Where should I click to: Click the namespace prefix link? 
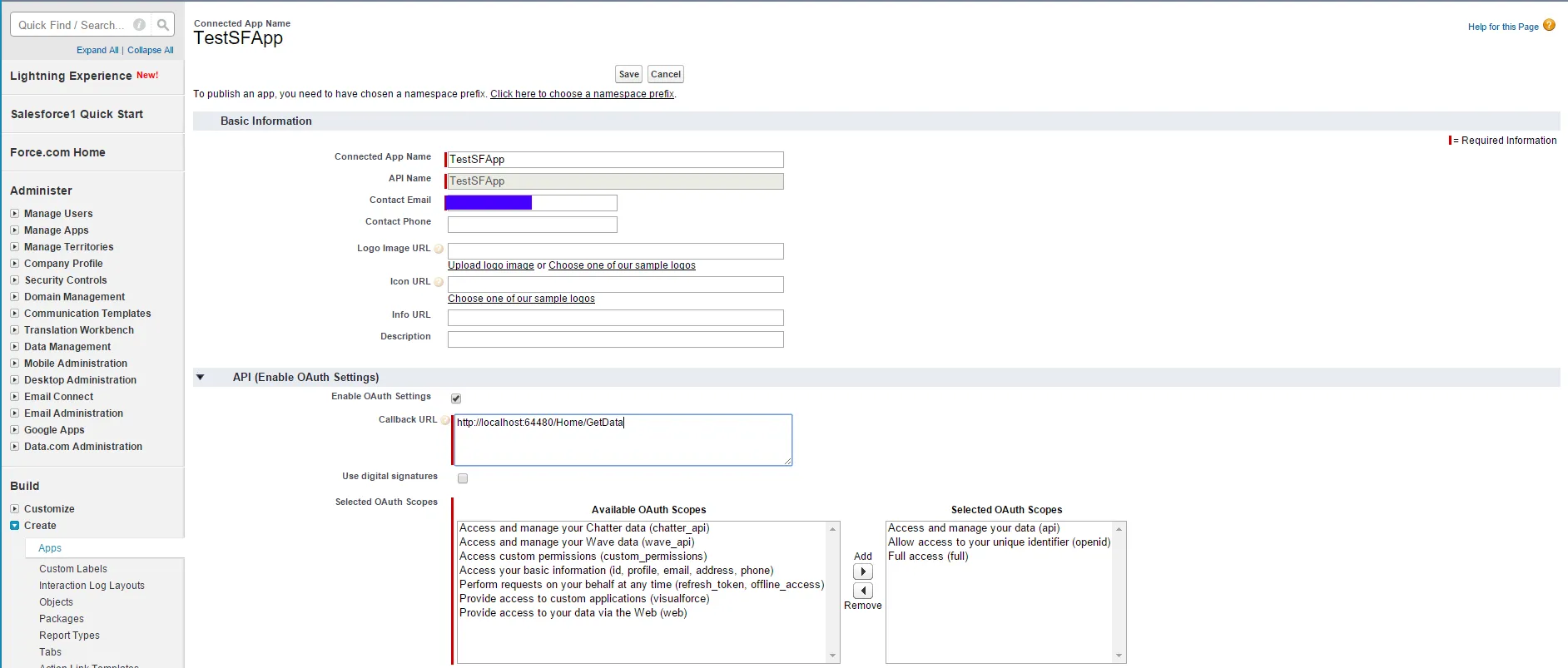pos(582,94)
